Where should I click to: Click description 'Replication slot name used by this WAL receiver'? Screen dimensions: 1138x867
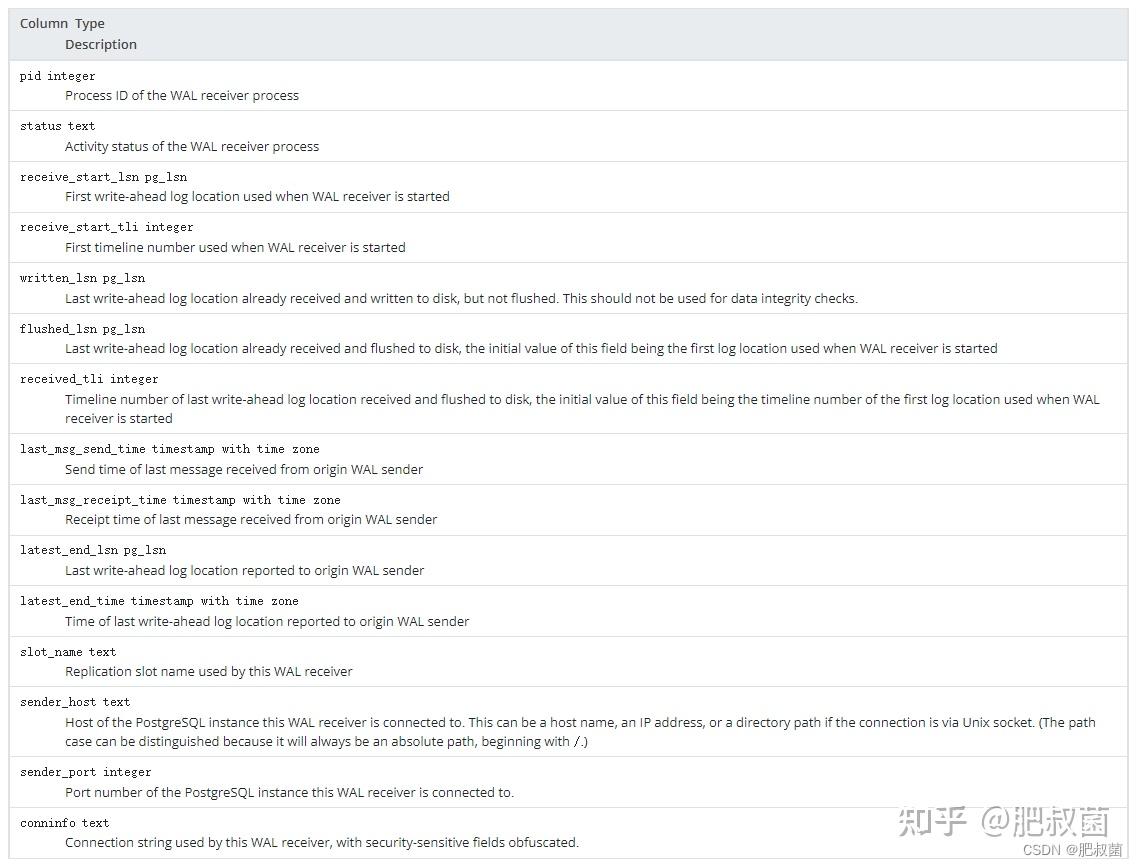[208, 672]
